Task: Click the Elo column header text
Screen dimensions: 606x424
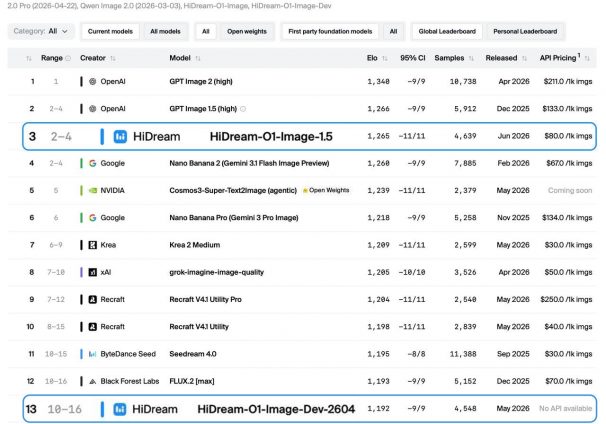Action: click(x=372, y=58)
